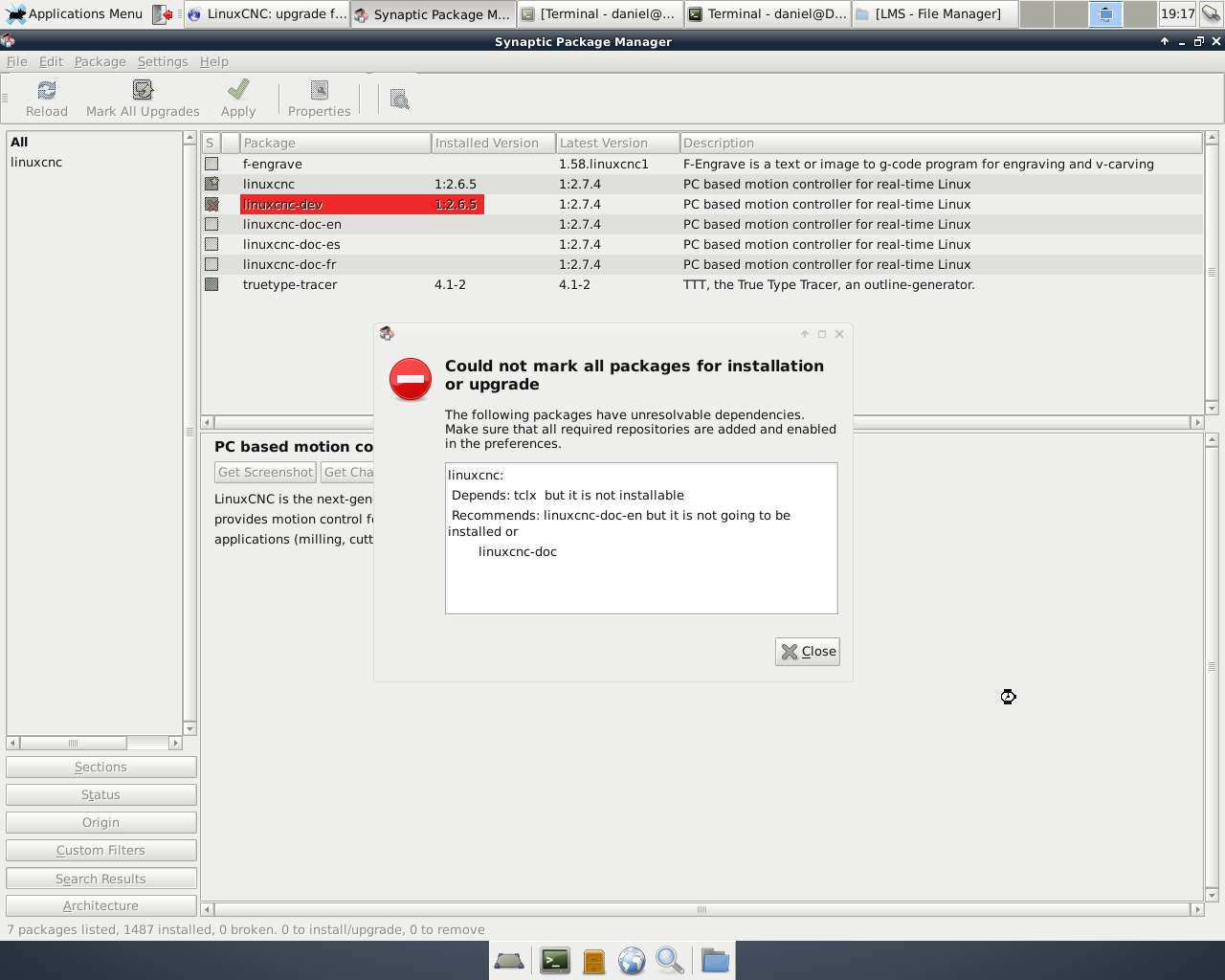Toggle status box for f-engrave package
The width and height of the screenshot is (1225, 980).
212,164
